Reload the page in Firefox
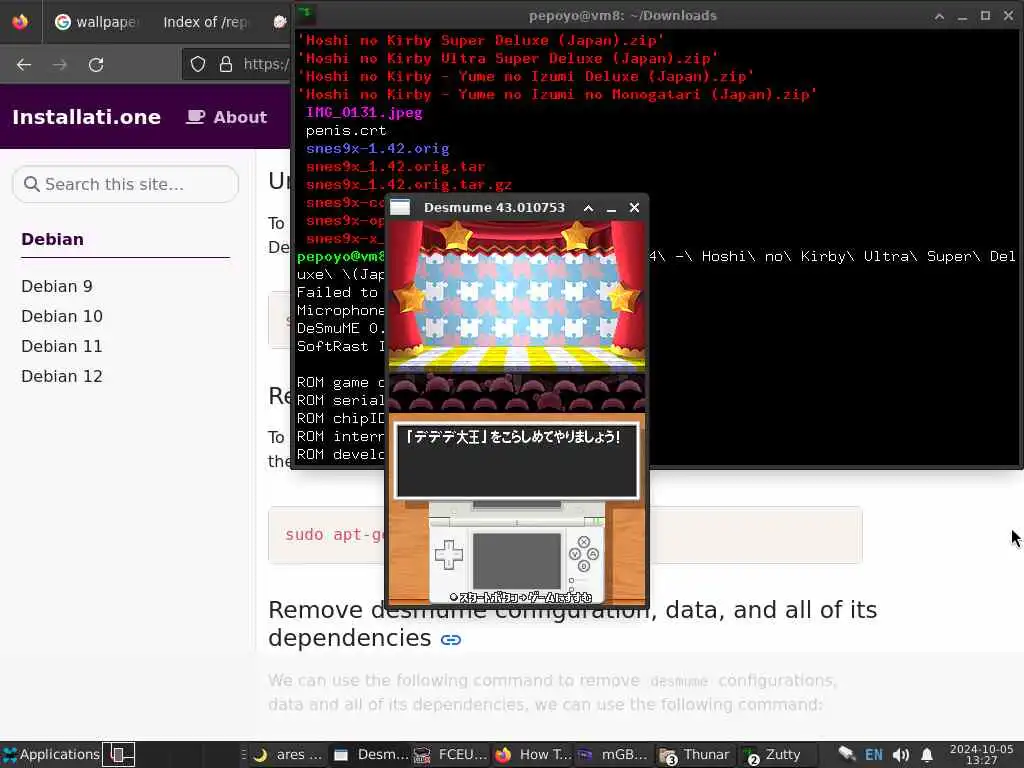 click(96, 65)
